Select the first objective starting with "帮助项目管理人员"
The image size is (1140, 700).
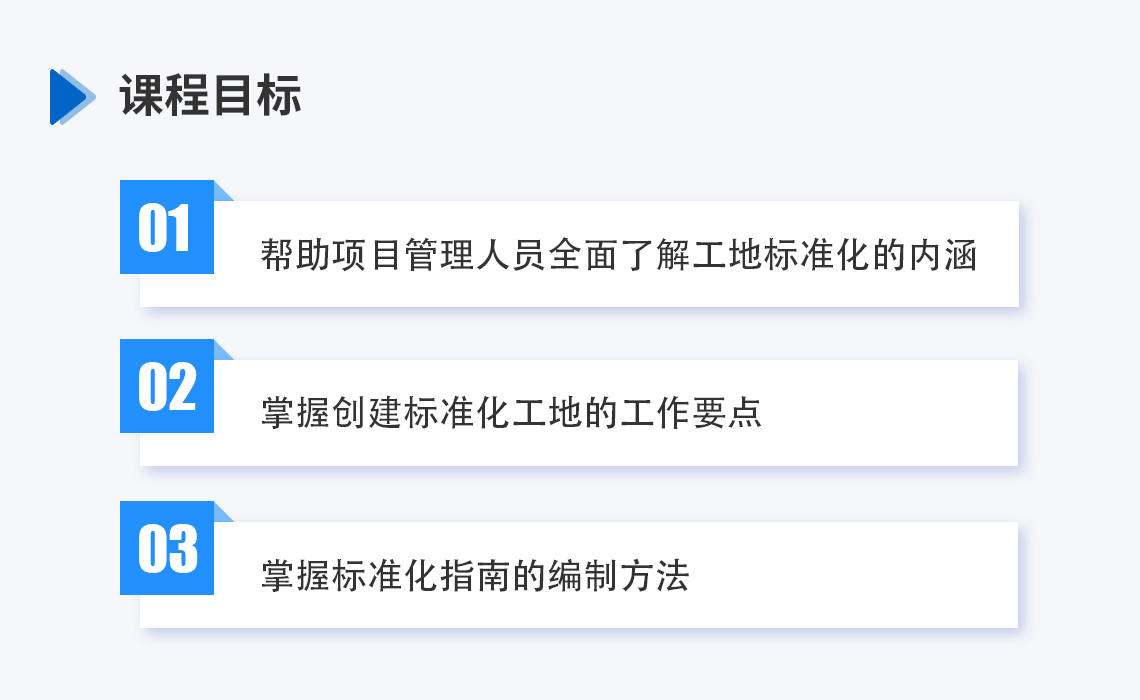click(x=618, y=256)
